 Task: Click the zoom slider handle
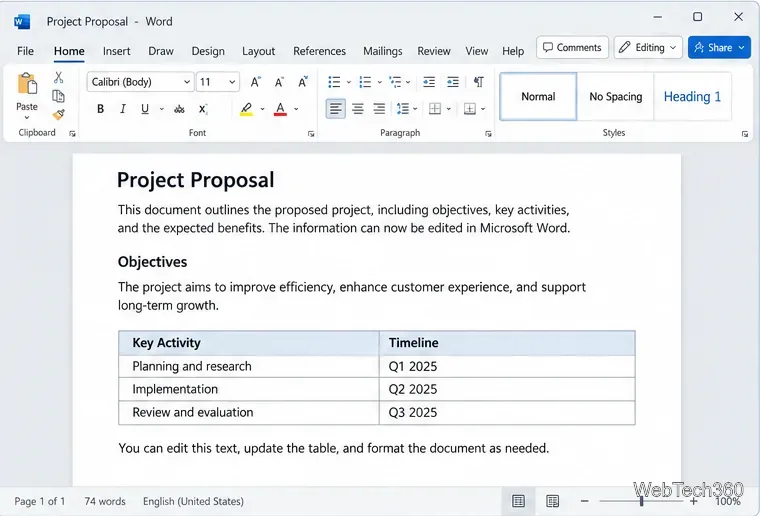point(641,501)
